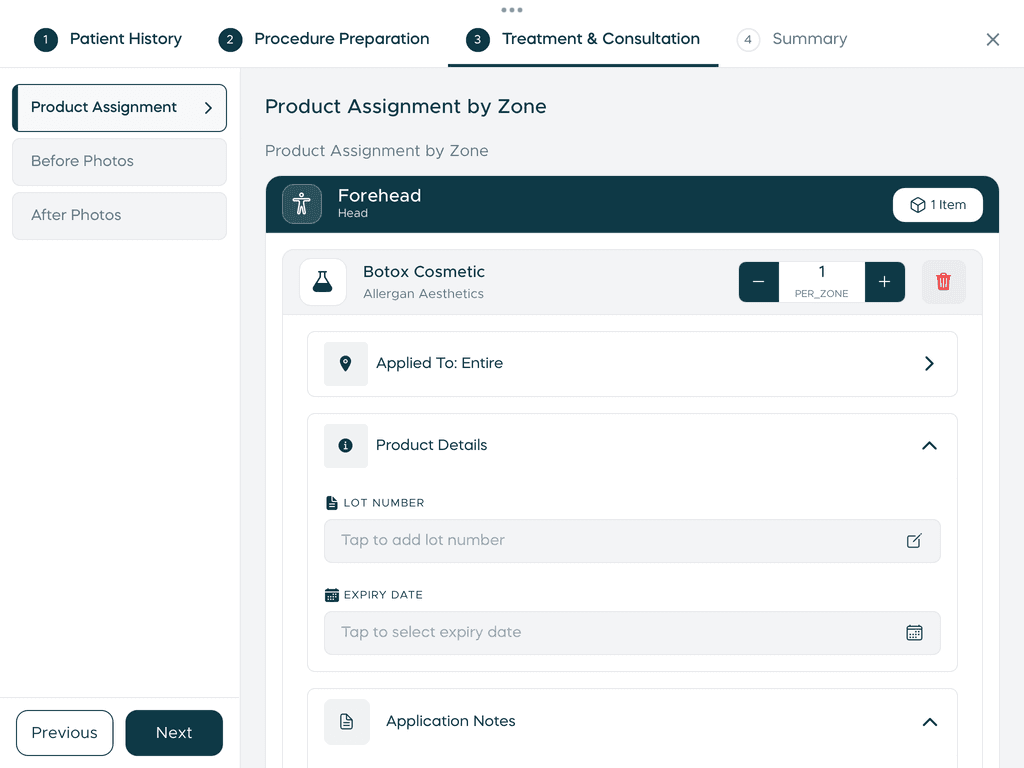Click the step 4 number circle
The width and height of the screenshot is (1024, 768).
(748, 40)
